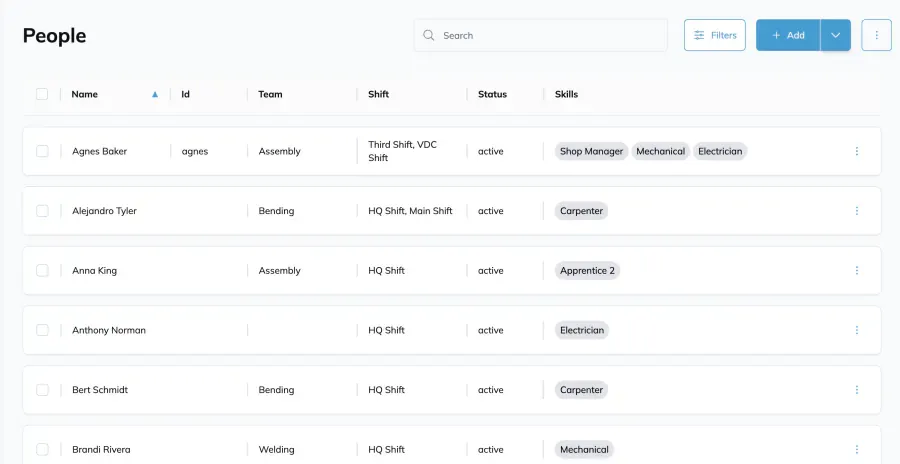The width and height of the screenshot is (900, 464).
Task: Select the Brandi Rivera row checkbox
Action: (42, 450)
